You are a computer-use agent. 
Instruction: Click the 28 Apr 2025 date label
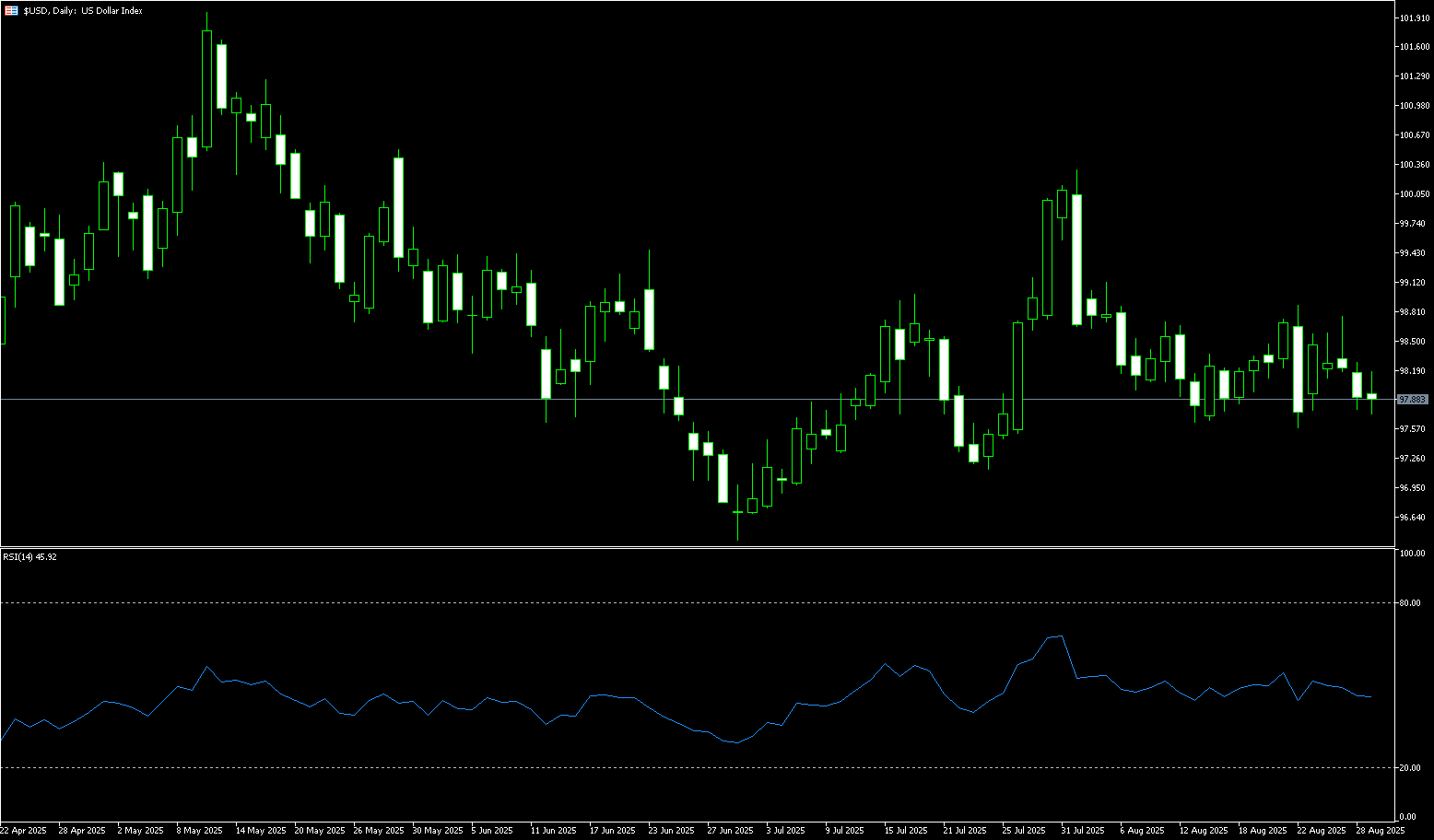point(82,831)
